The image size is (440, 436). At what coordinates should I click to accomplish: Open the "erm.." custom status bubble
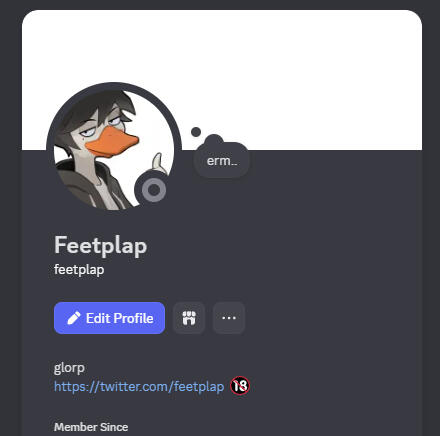click(222, 161)
